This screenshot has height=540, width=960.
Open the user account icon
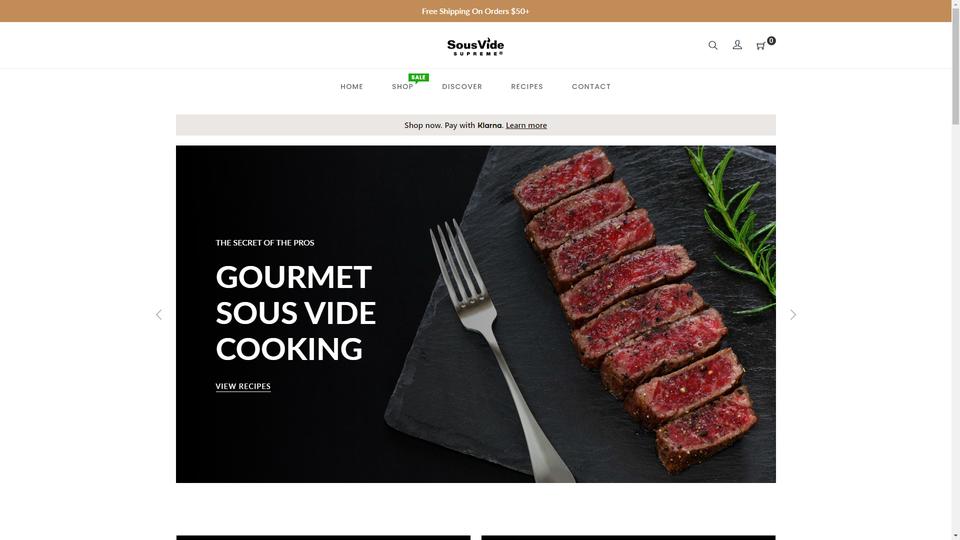[x=737, y=45]
